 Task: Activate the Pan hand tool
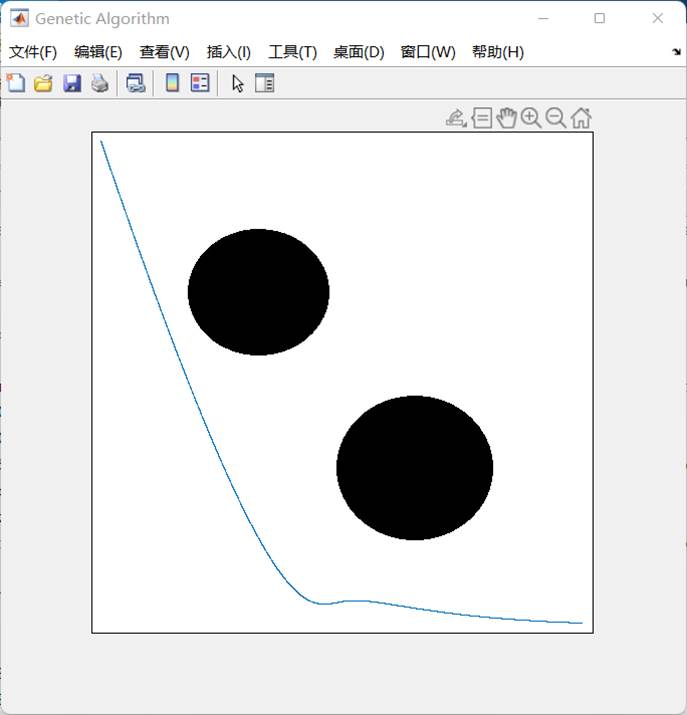pyautogui.click(x=506, y=119)
